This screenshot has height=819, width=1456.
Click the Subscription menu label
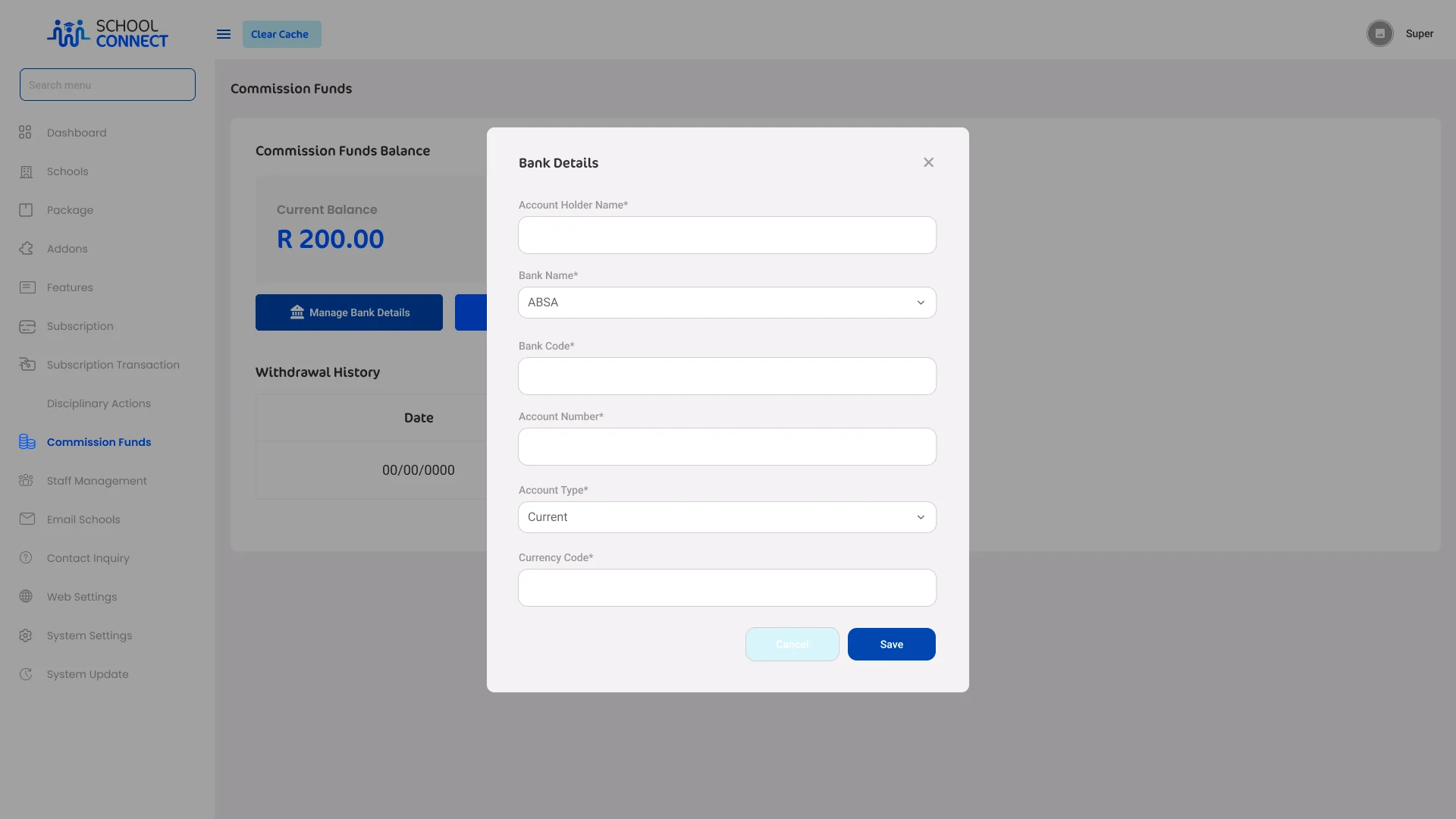point(80,326)
